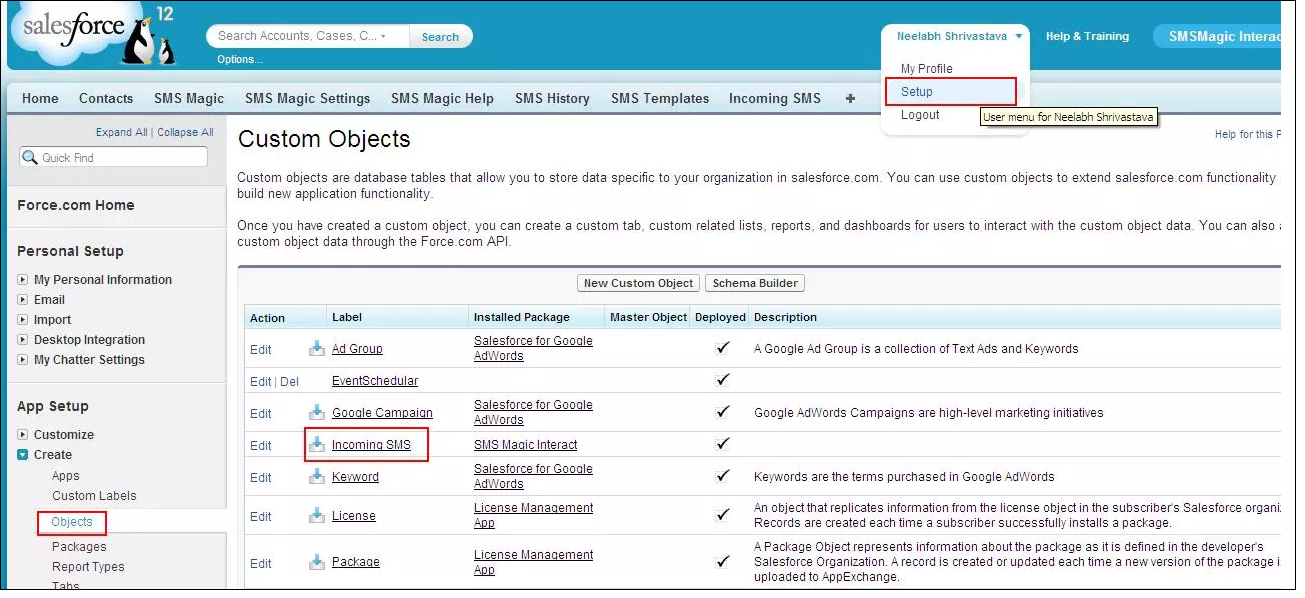This screenshot has width=1305, height=598.
Task: Click the managed package icon beside Keyword
Action: (317, 476)
